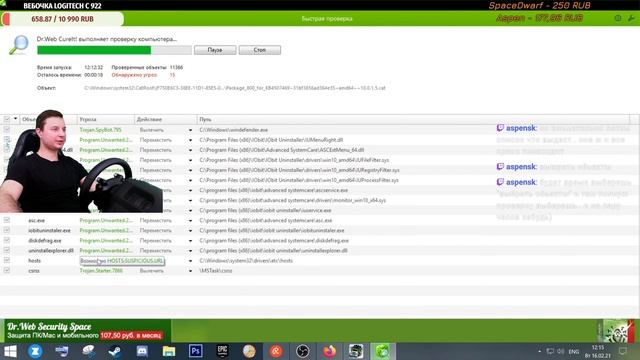Toggle checkbox for the iobituninstaler.exe row
Viewport: 640px width, 360px height.
point(7,230)
